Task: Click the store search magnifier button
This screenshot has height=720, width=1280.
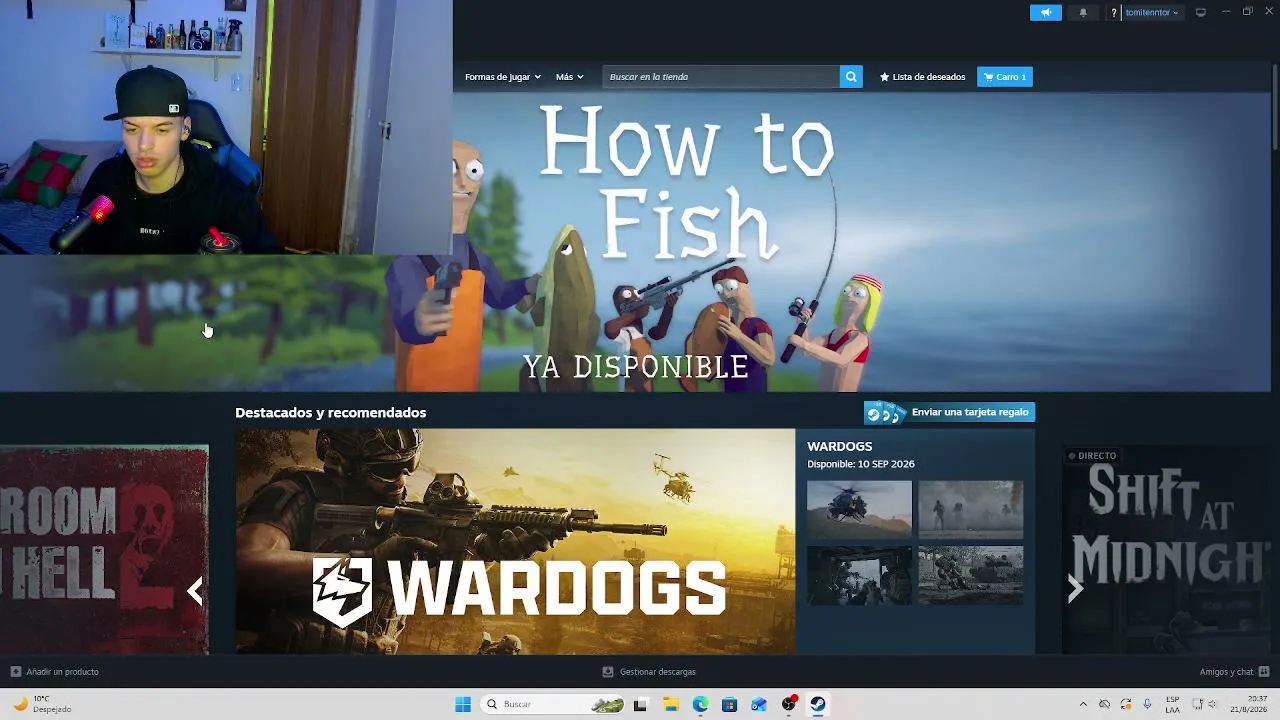Action: [x=851, y=77]
